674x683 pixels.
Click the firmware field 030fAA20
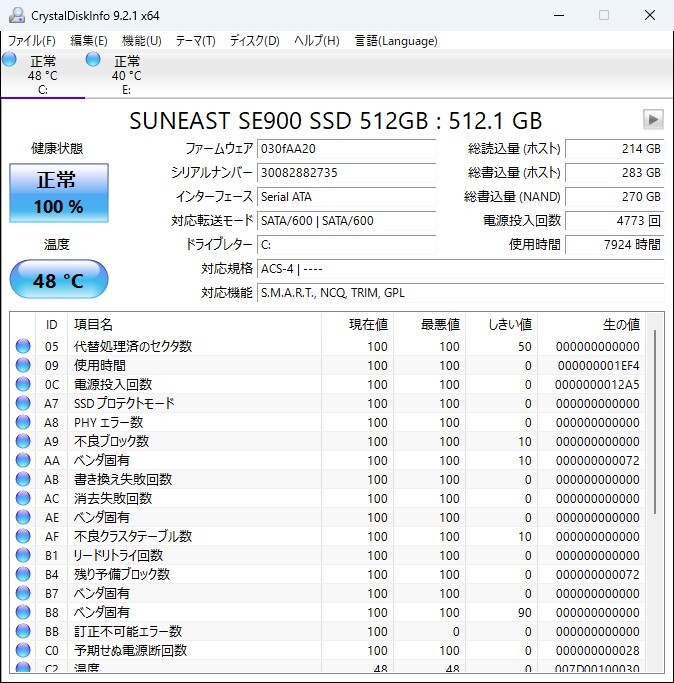[346, 149]
